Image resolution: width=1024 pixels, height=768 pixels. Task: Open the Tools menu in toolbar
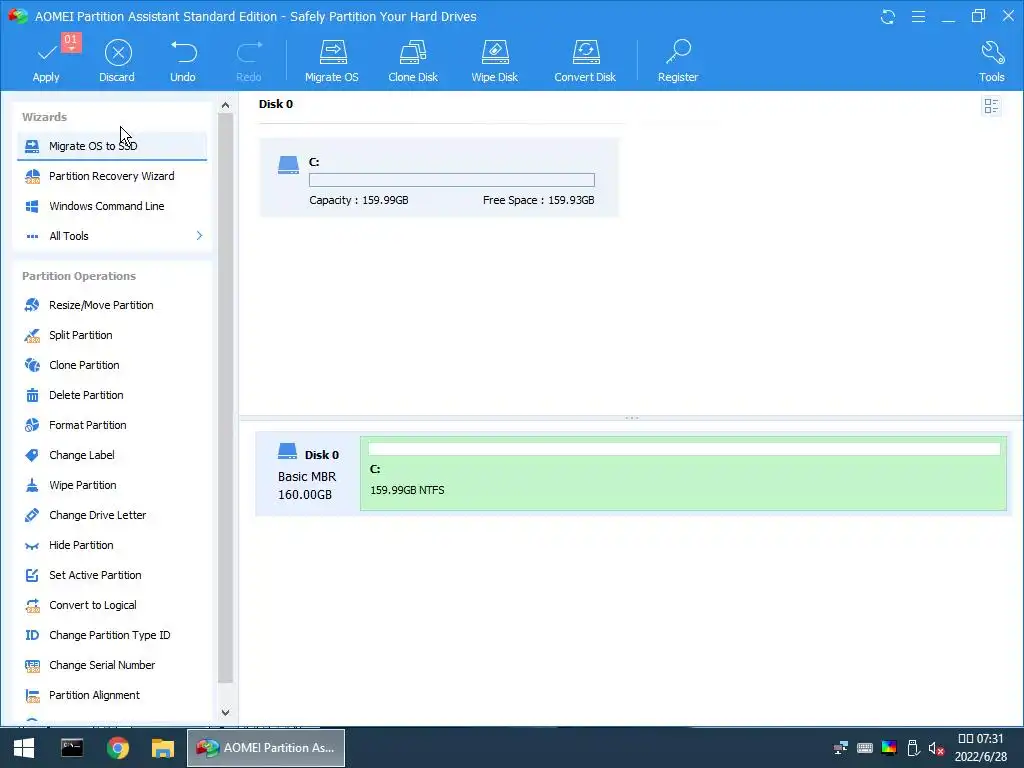point(991,61)
